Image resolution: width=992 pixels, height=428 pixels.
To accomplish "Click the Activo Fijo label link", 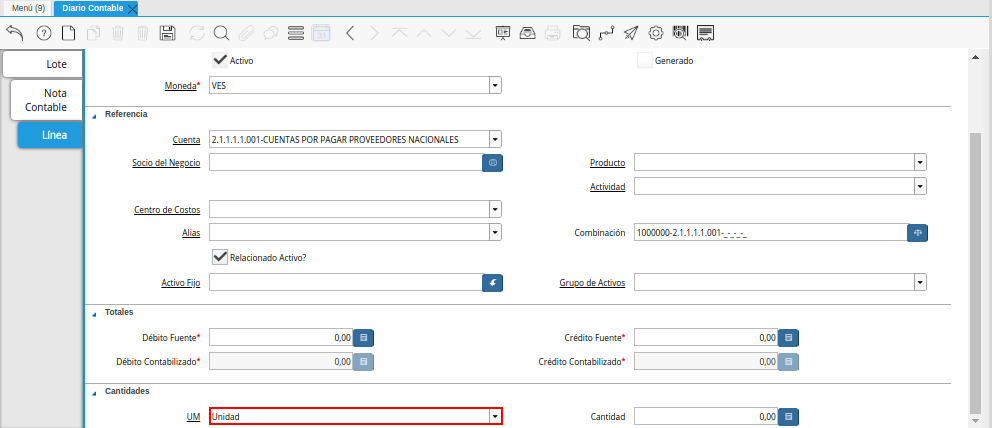I will [x=181, y=283].
